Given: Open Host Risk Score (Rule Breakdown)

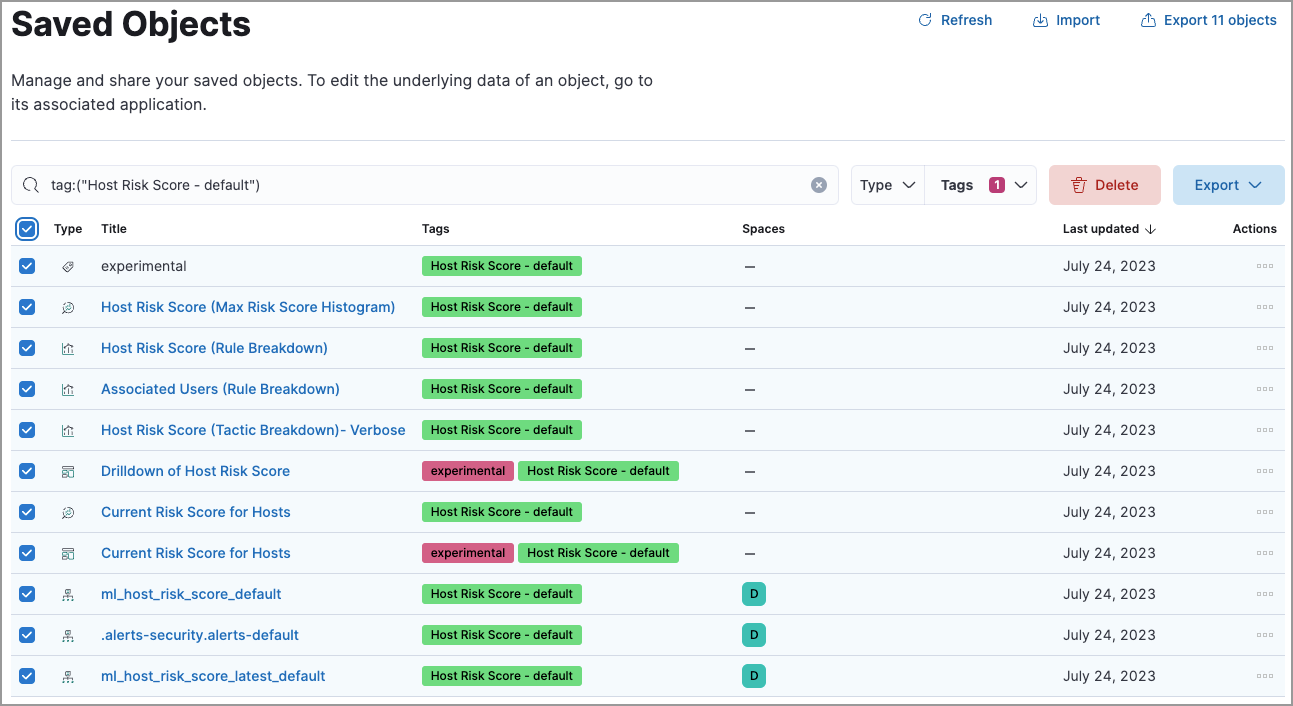Looking at the screenshot, I should (214, 348).
